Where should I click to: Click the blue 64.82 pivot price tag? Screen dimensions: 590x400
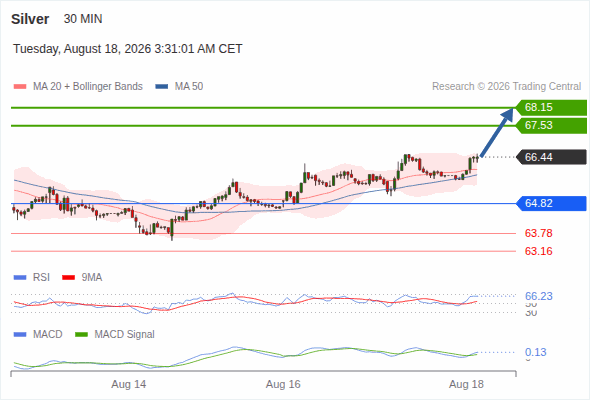coord(552,203)
